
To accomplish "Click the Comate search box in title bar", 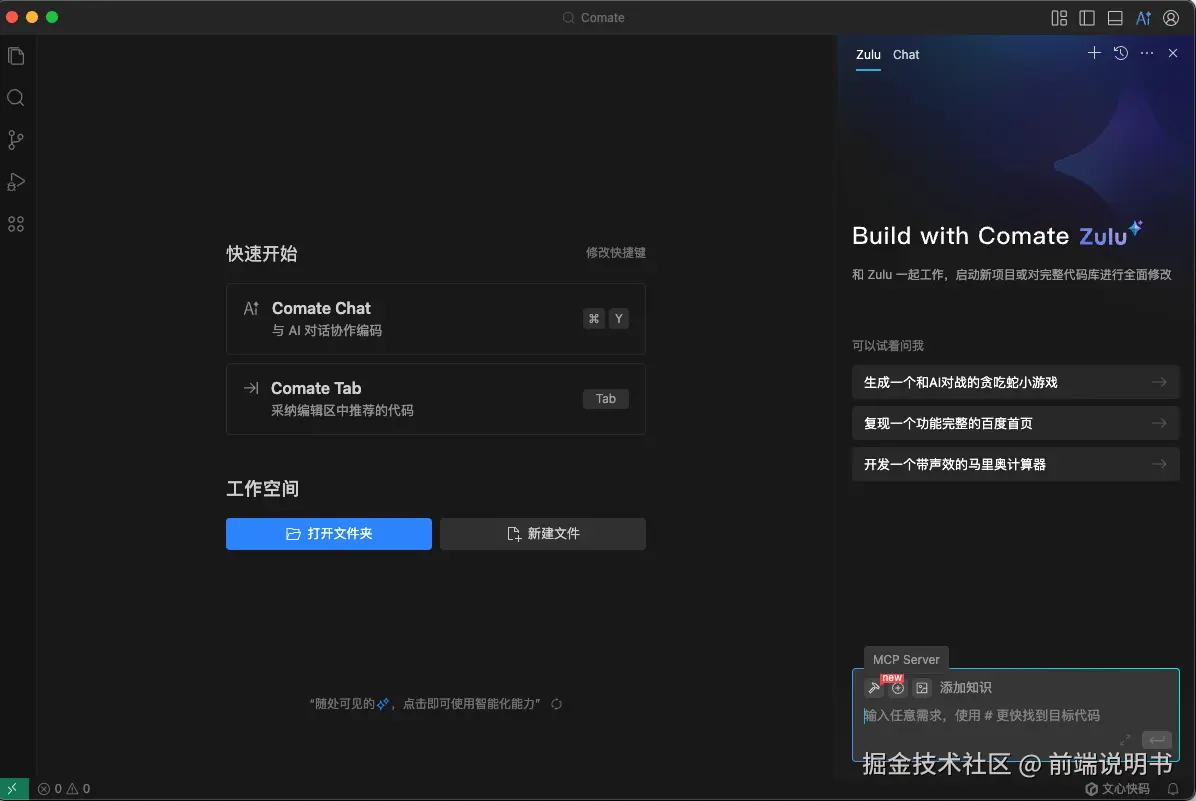I will click(594, 18).
